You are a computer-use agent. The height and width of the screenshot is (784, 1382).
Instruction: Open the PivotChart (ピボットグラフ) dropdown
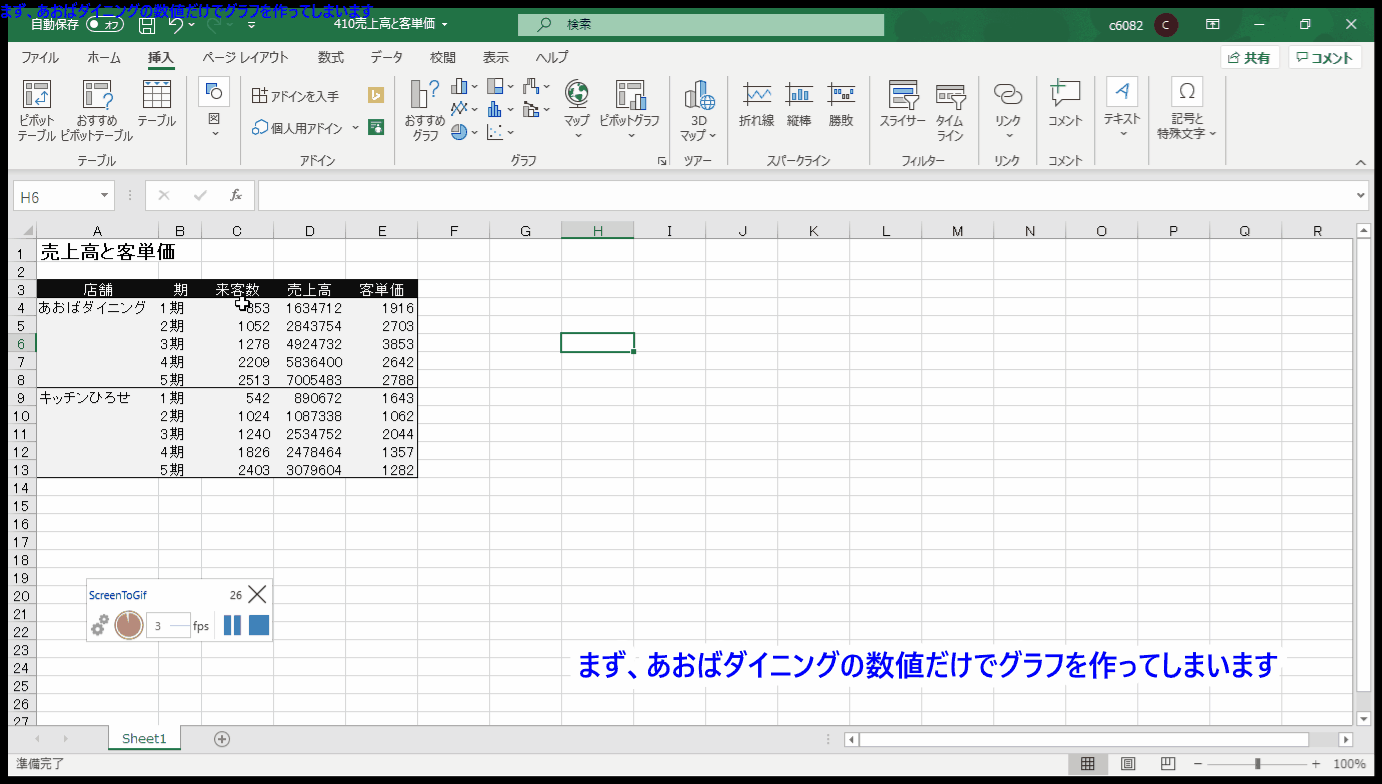click(x=630, y=135)
